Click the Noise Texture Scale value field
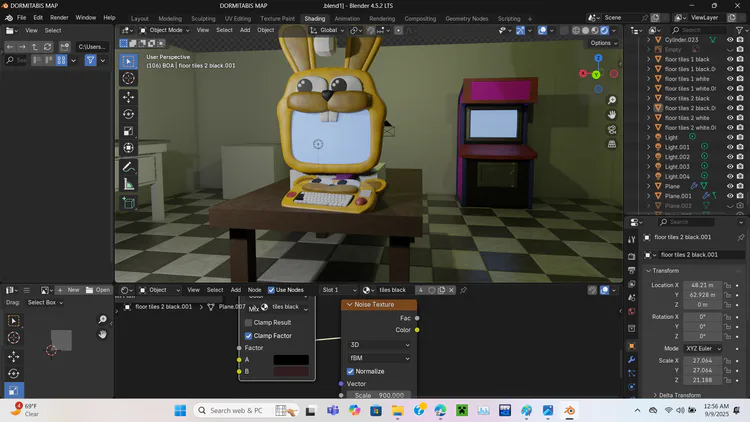This screenshot has height=422, width=750. pyautogui.click(x=379, y=395)
